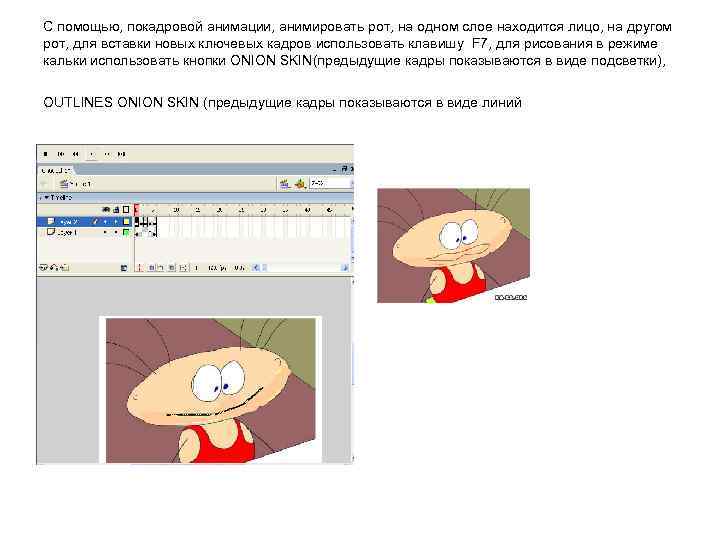Click the green outline swatch of Layer 1

pos(126,232)
